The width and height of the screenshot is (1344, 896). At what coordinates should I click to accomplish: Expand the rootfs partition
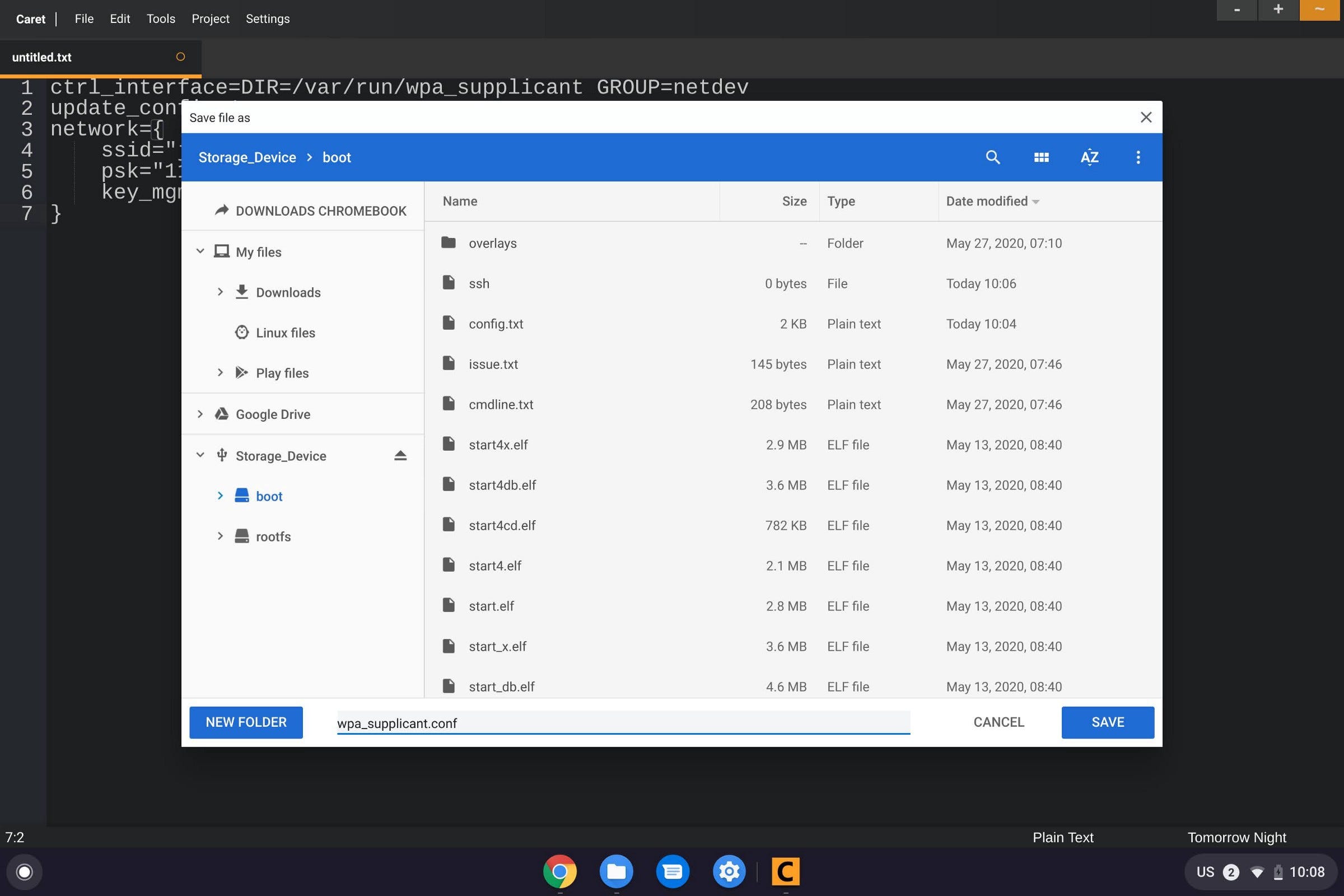pos(220,536)
